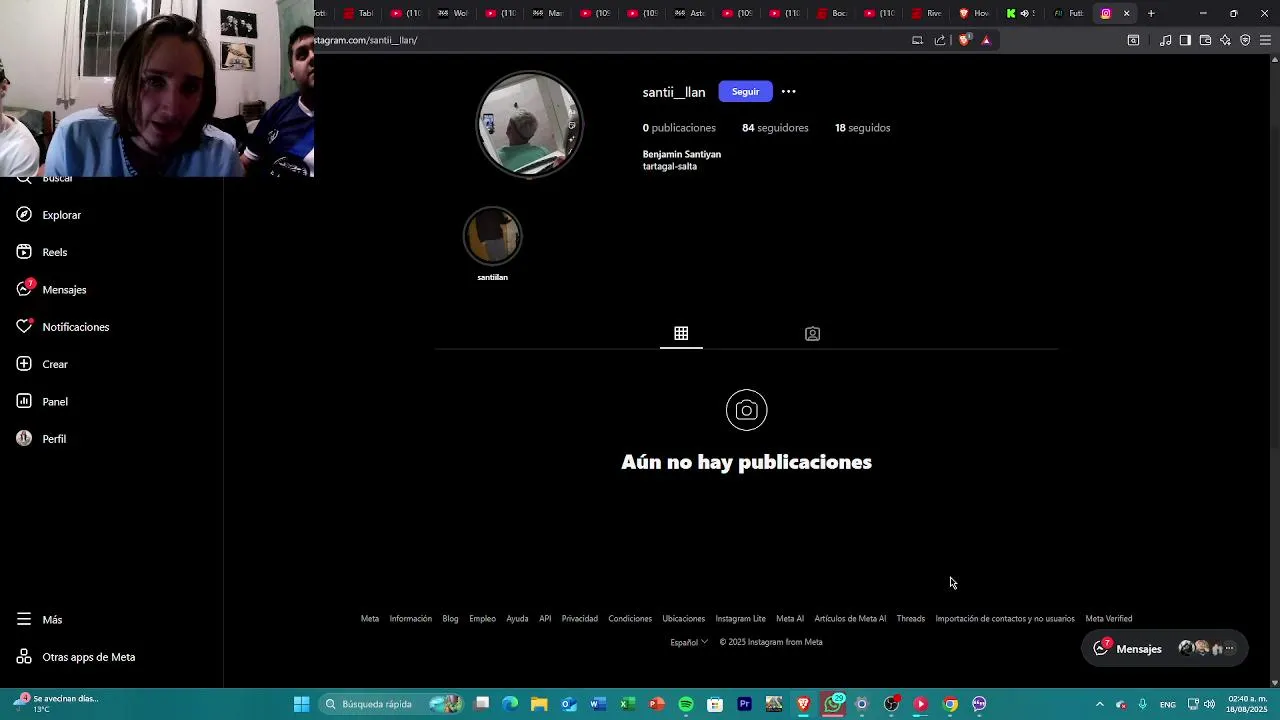The width and height of the screenshot is (1280, 720).
Task: Click the browser address bar URL
Action: (x=365, y=40)
